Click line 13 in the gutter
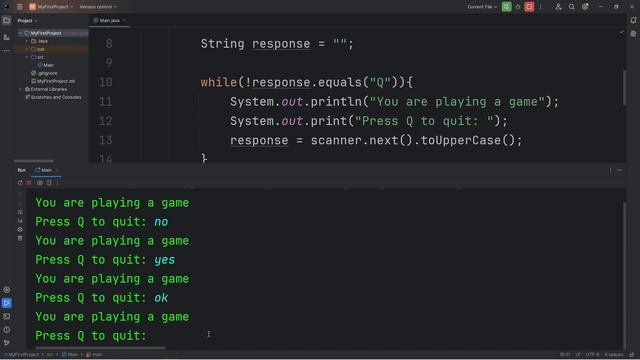 click(x=105, y=140)
